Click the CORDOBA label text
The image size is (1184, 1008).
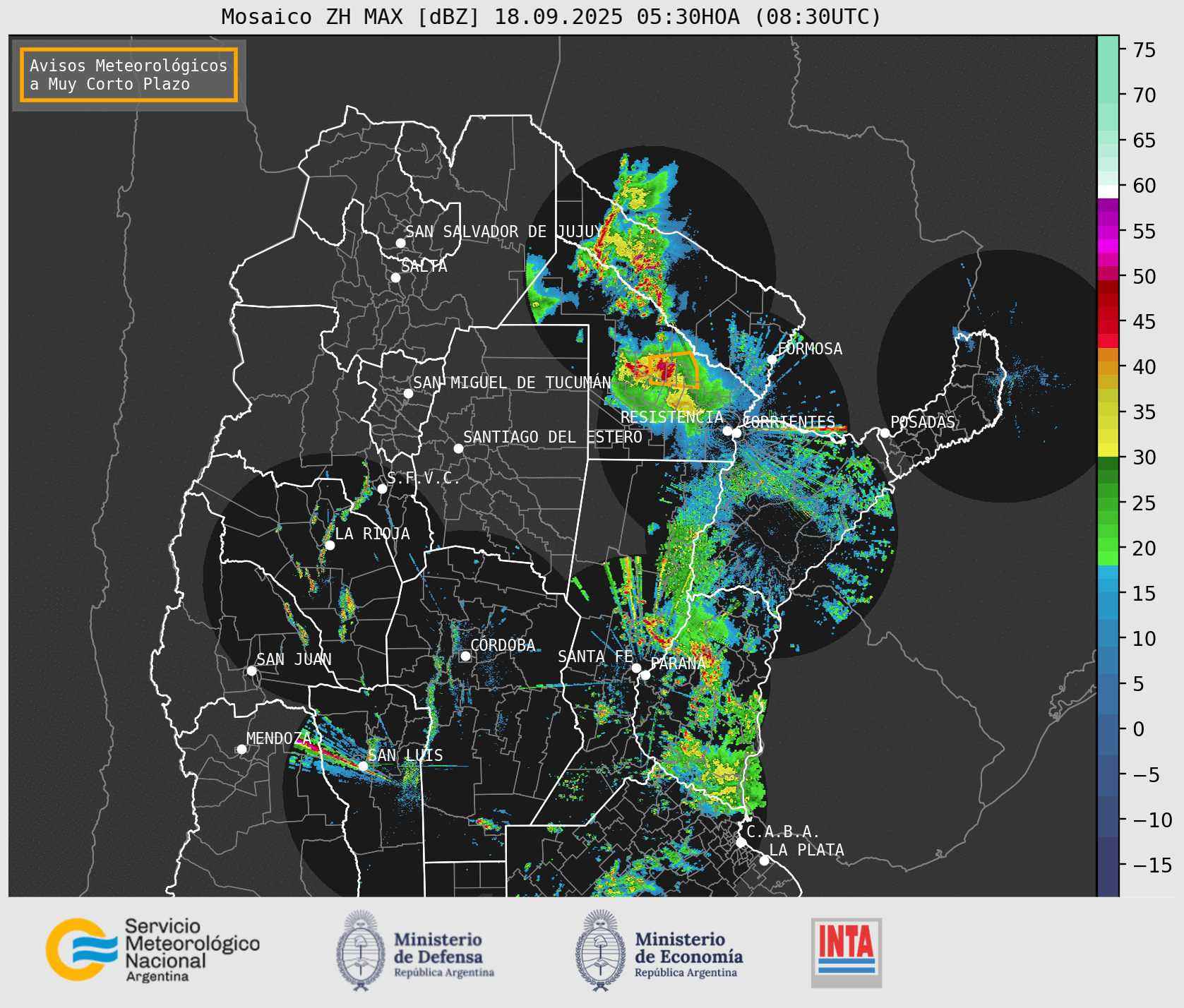click(x=503, y=645)
